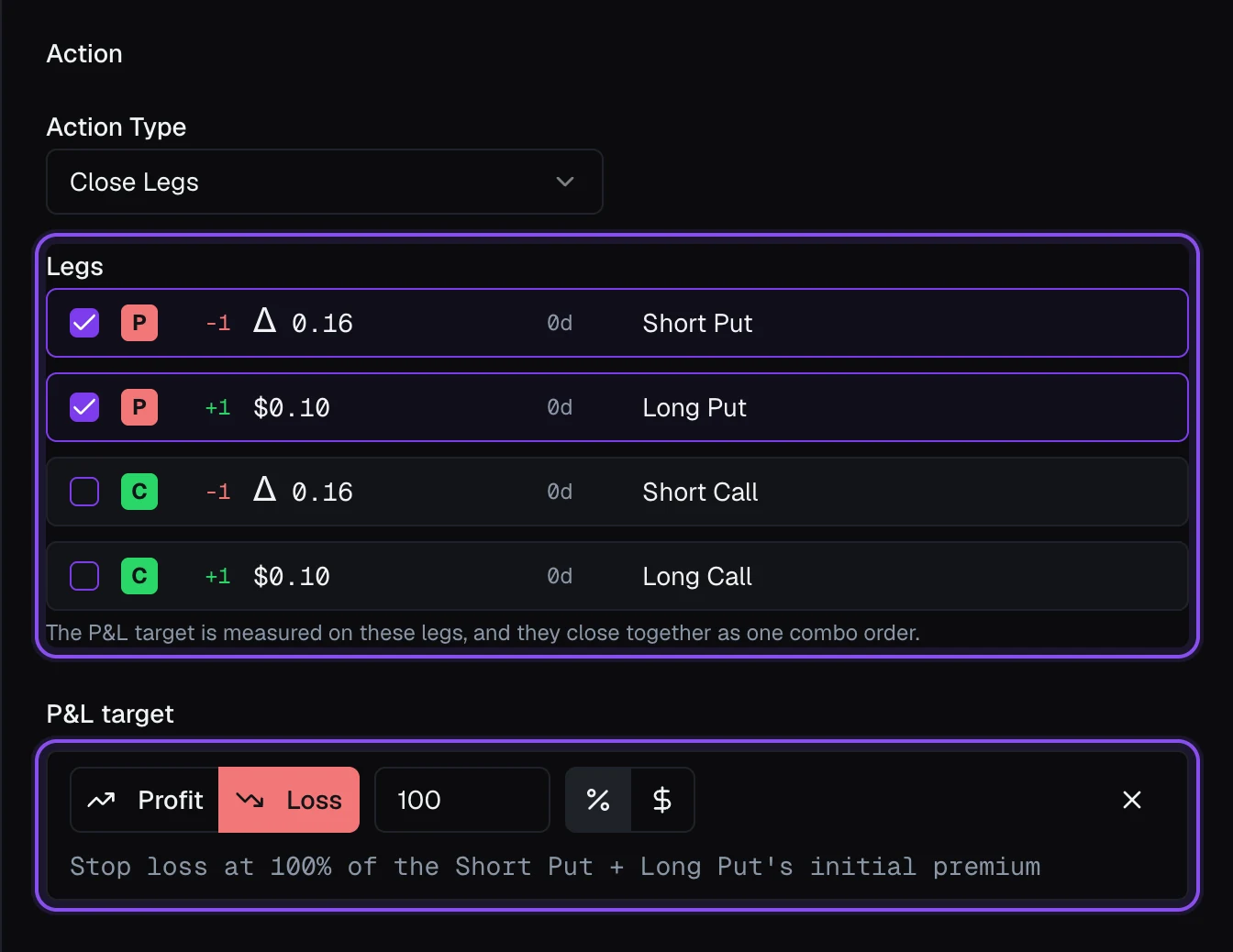Screen dimensions: 1233x952
Task: Remove the P&L target with X
Action: [1132, 800]
